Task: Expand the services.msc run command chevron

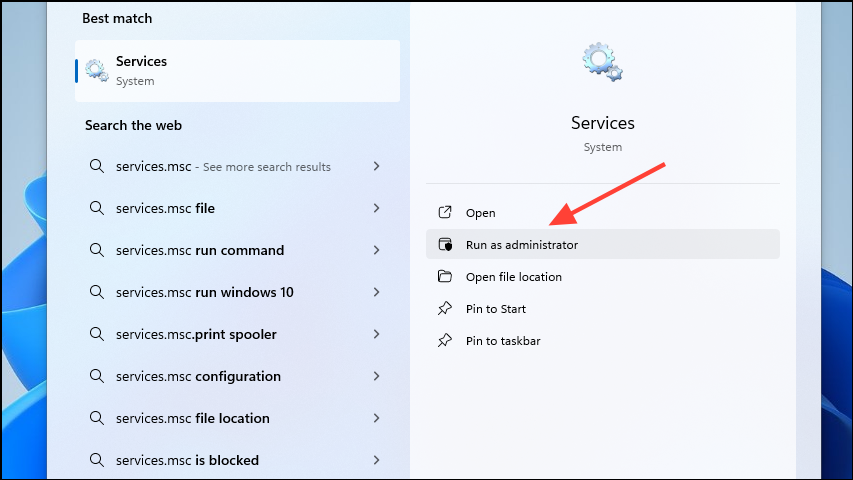Action: pos(376,250)
